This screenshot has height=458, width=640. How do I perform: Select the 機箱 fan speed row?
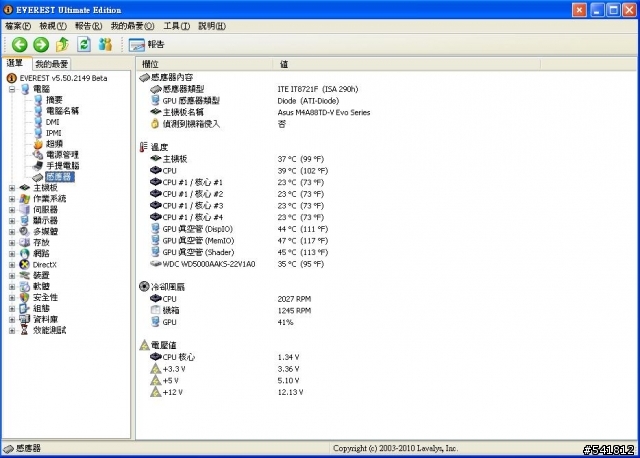231,311
